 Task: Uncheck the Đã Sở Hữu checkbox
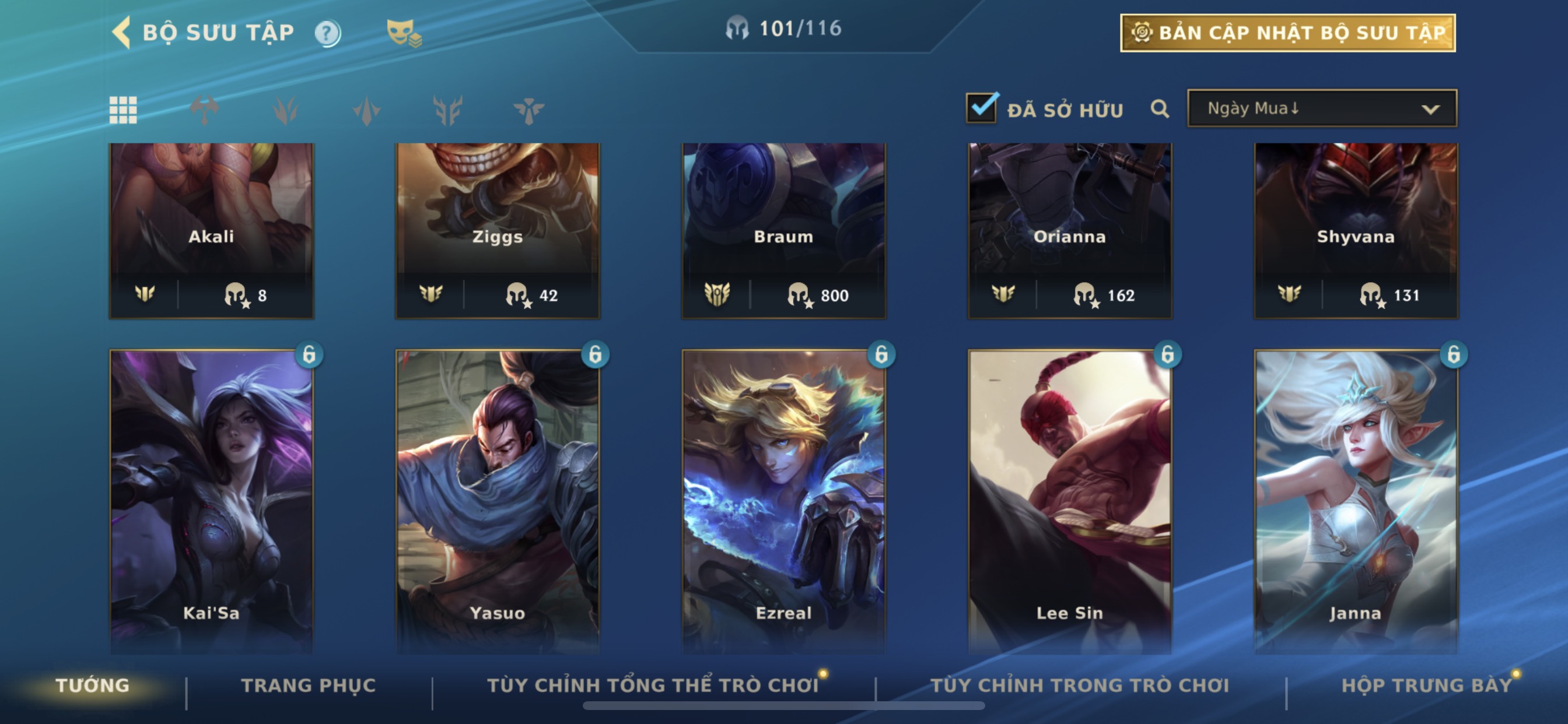pyautogui.click(x=982, y=108)
